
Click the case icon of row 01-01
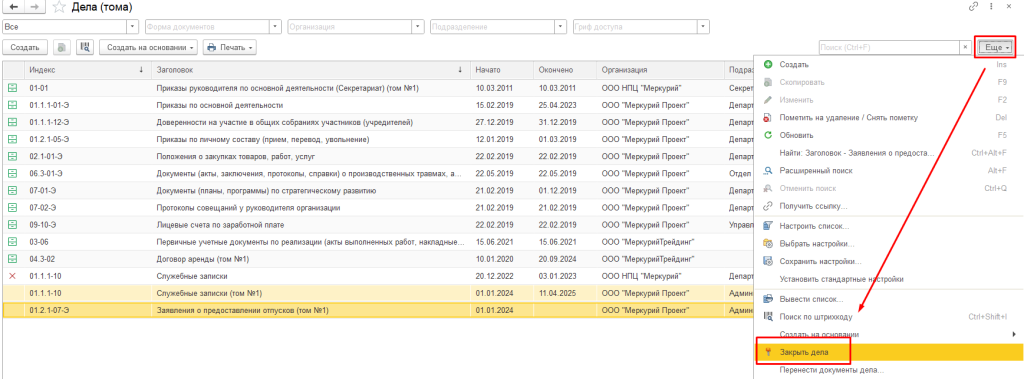[12, 88]
